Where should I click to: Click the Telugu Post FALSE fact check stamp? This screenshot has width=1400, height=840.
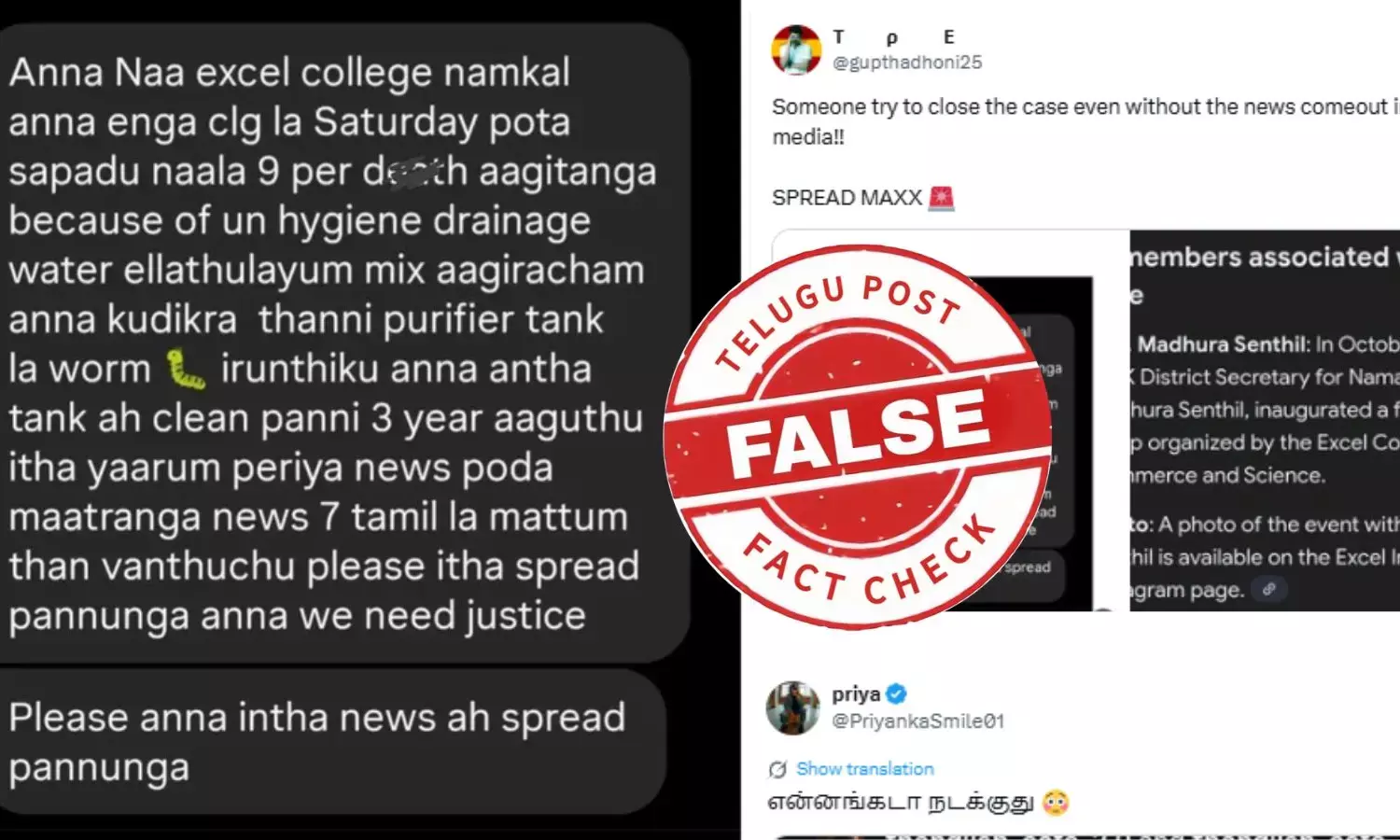coord(858,437)
